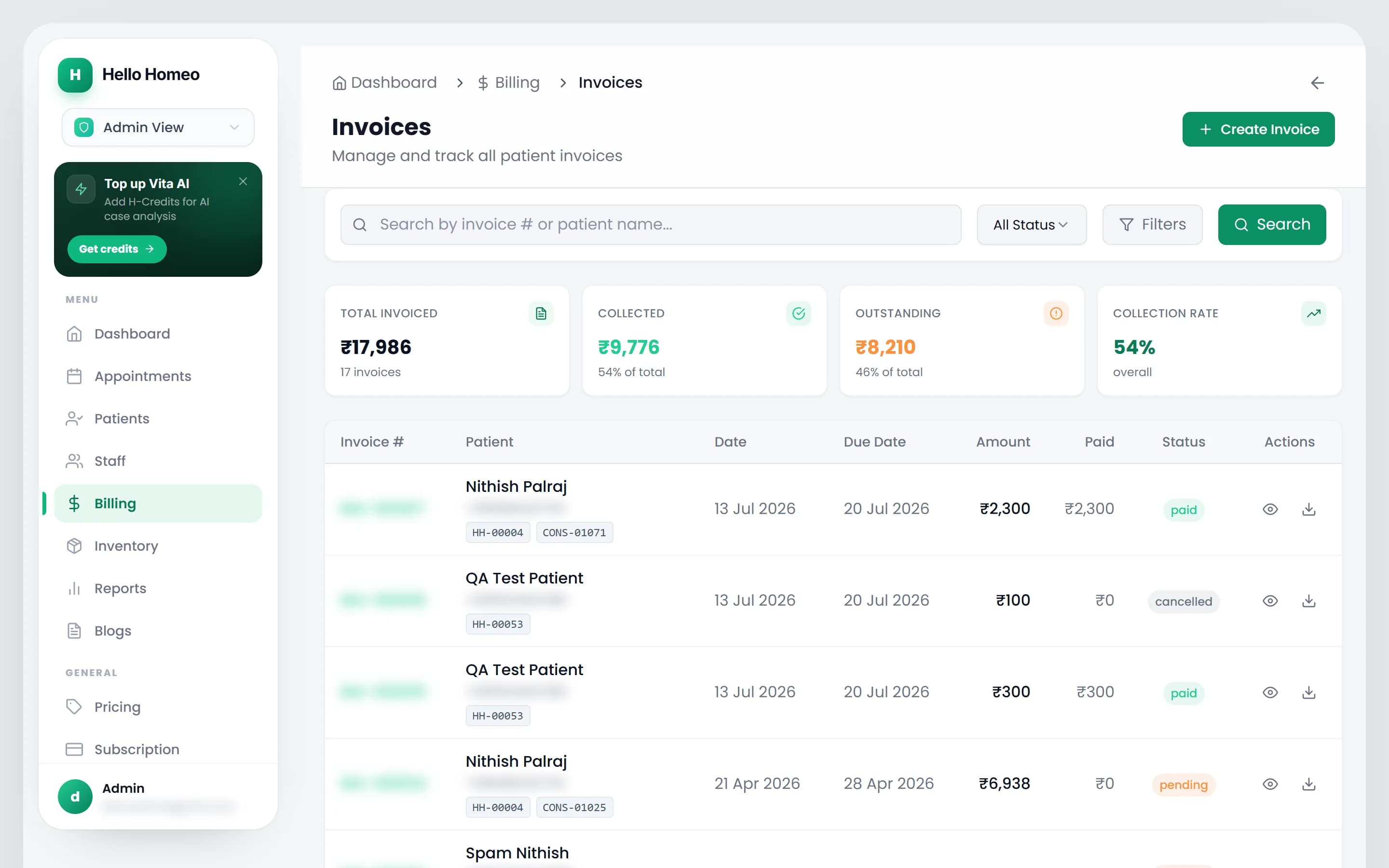The image size is (1389, 868).
Task: Focus the invoice search input field
Action: pos(650,224)
